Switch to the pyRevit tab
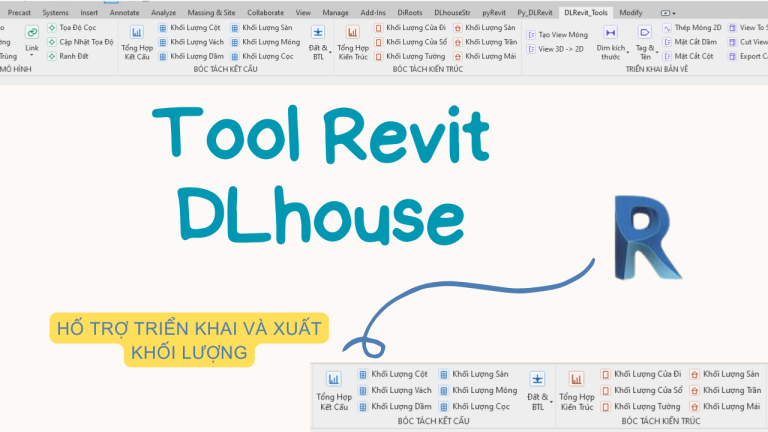The height and width of the screenshot is (432, 768). point(494,13)
